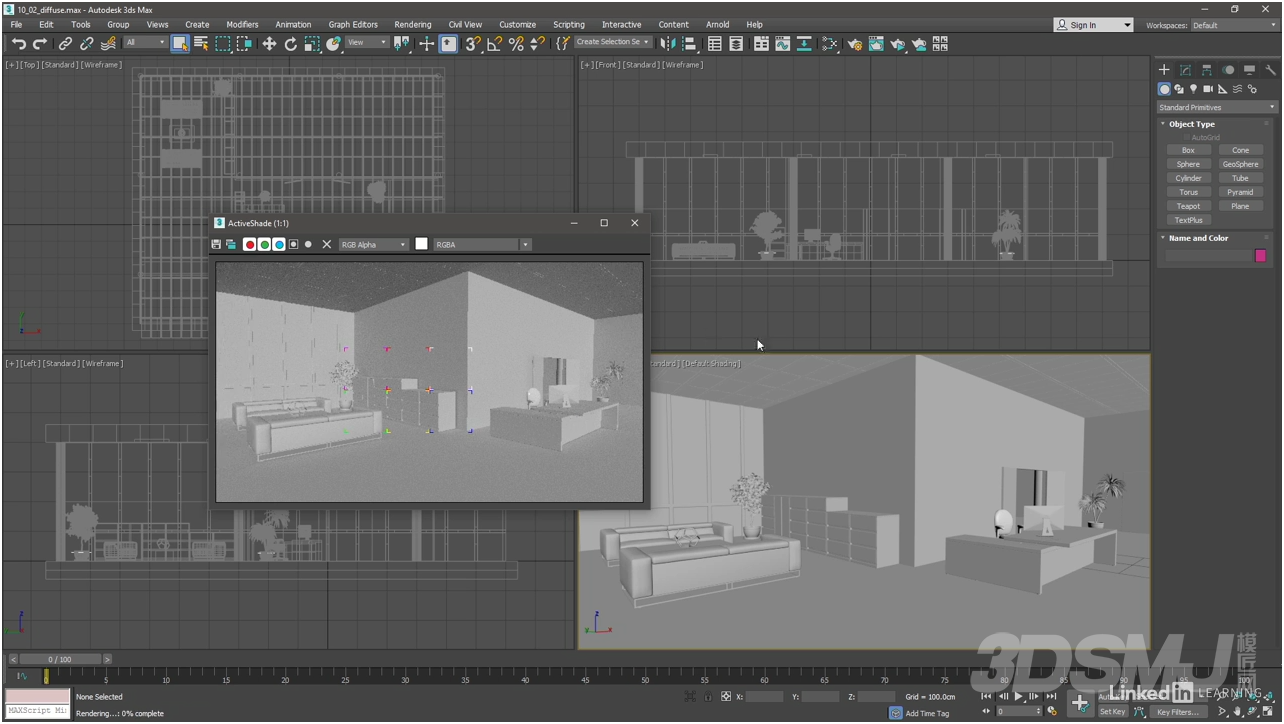Viewport: 1284px width, 724px height.
Task: Click Use Pivot Point Center icon
Action: [402, 44]
